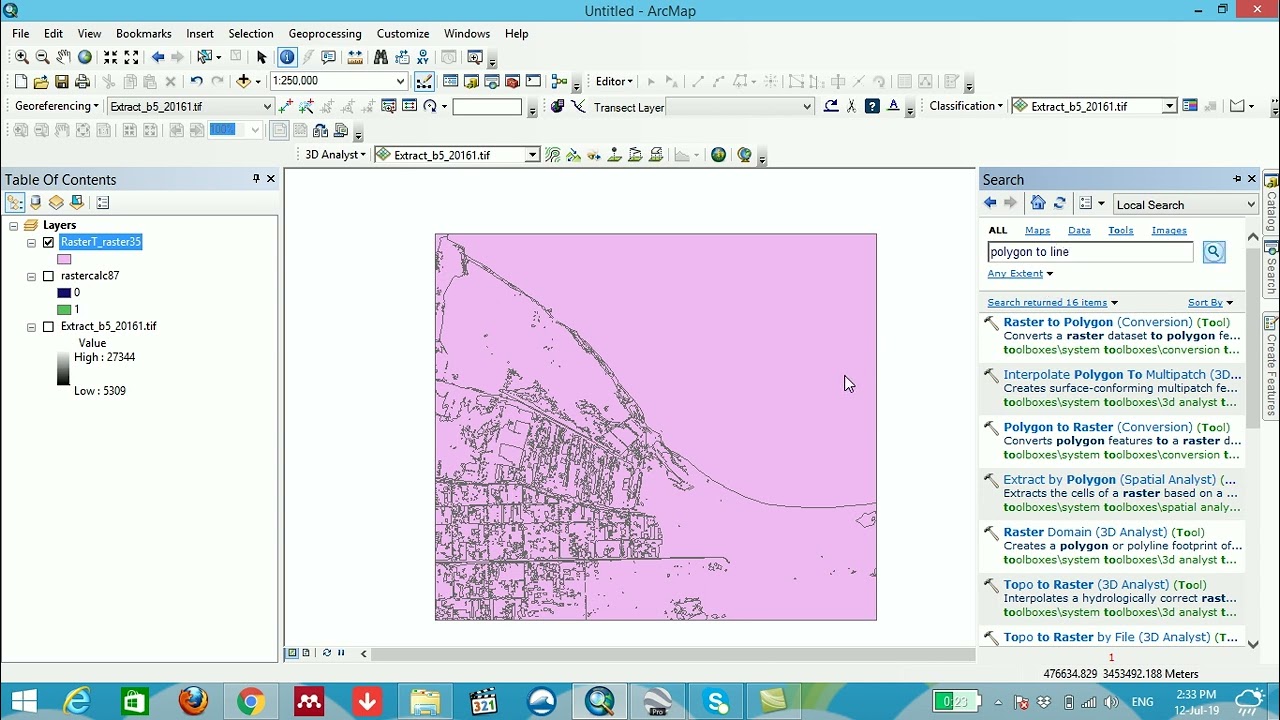This screenshot has height=720, width=1280.
Task: Activate the Pan hand tool
Action: [x=63, y=57]
